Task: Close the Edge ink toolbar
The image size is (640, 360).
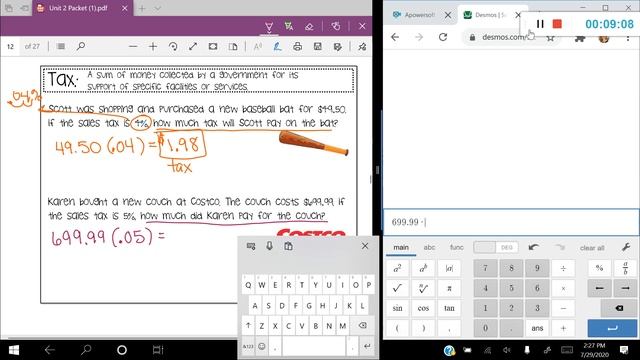Action: pos(362,26)
